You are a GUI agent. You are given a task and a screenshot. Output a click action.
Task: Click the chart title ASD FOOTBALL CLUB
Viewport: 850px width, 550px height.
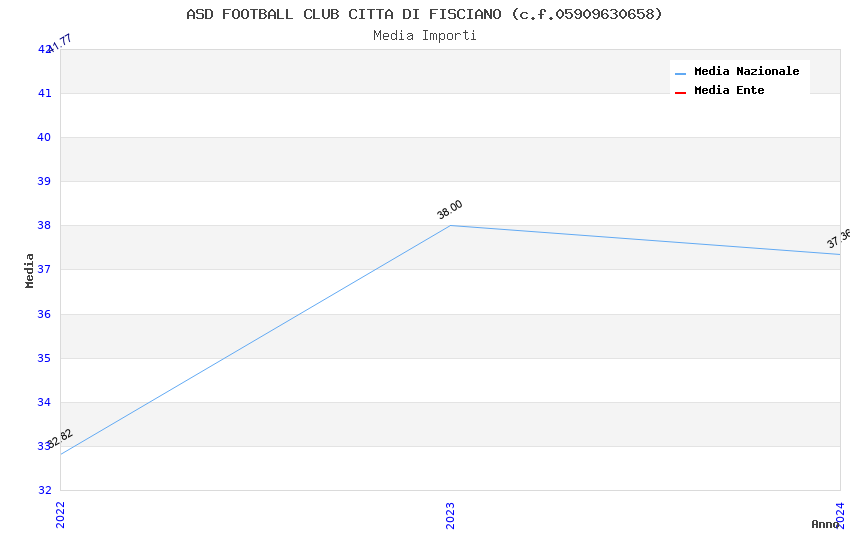(424, 14)
